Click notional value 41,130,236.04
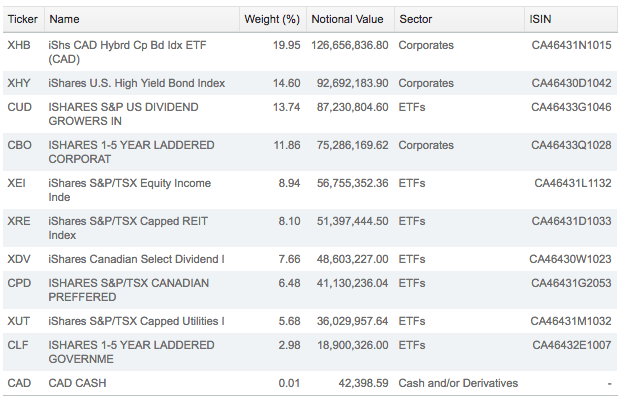The width and height of the screenshot is (627, 396). [x=352, y=283]
